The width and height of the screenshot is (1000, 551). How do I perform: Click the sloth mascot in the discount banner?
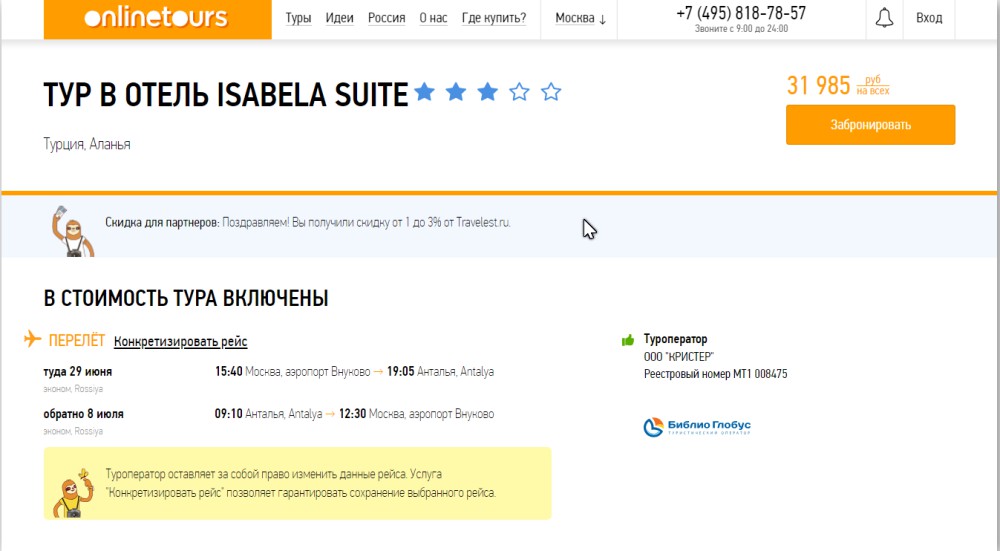click(x=72, y=231)
